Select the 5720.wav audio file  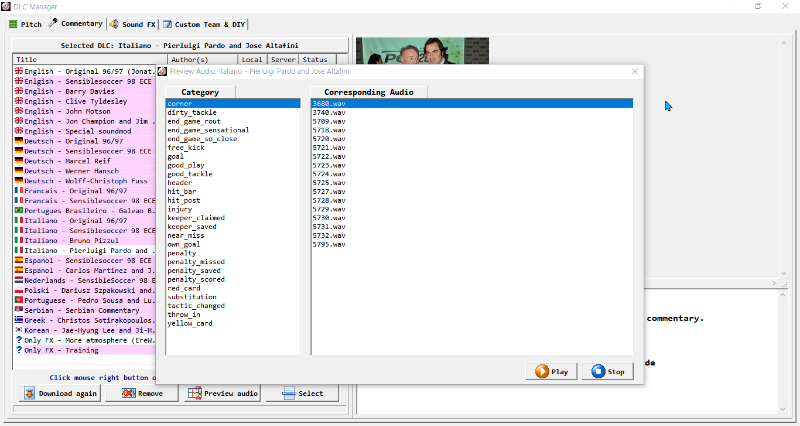pos(329,139)
